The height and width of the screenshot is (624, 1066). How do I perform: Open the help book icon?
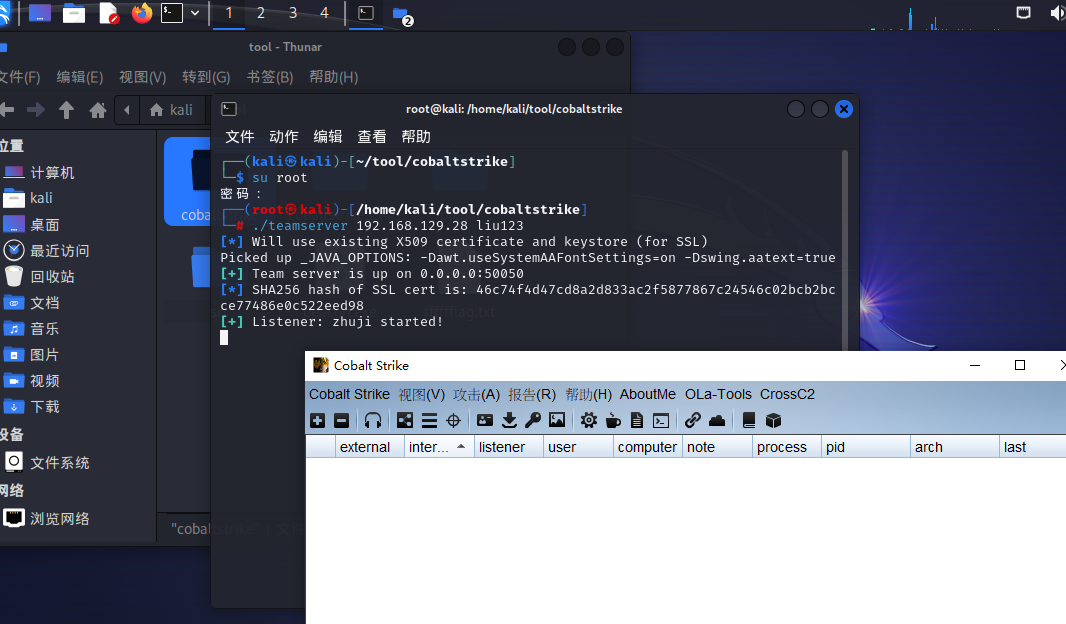pyautogui.click(x=749, y=421)
